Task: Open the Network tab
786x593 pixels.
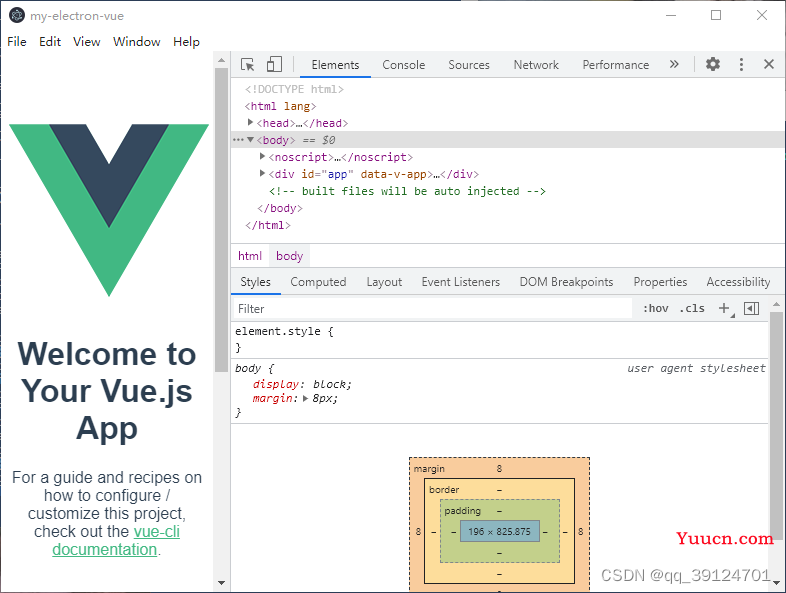Action: 536,65
